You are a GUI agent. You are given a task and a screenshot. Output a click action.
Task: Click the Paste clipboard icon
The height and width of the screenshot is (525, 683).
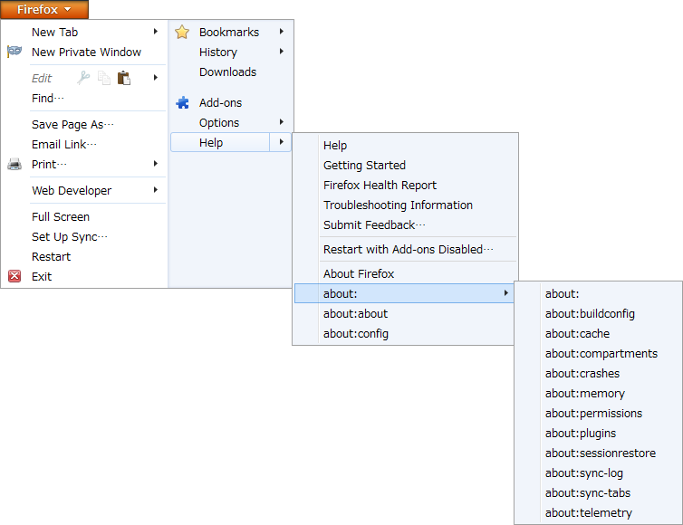click(124, 78)
